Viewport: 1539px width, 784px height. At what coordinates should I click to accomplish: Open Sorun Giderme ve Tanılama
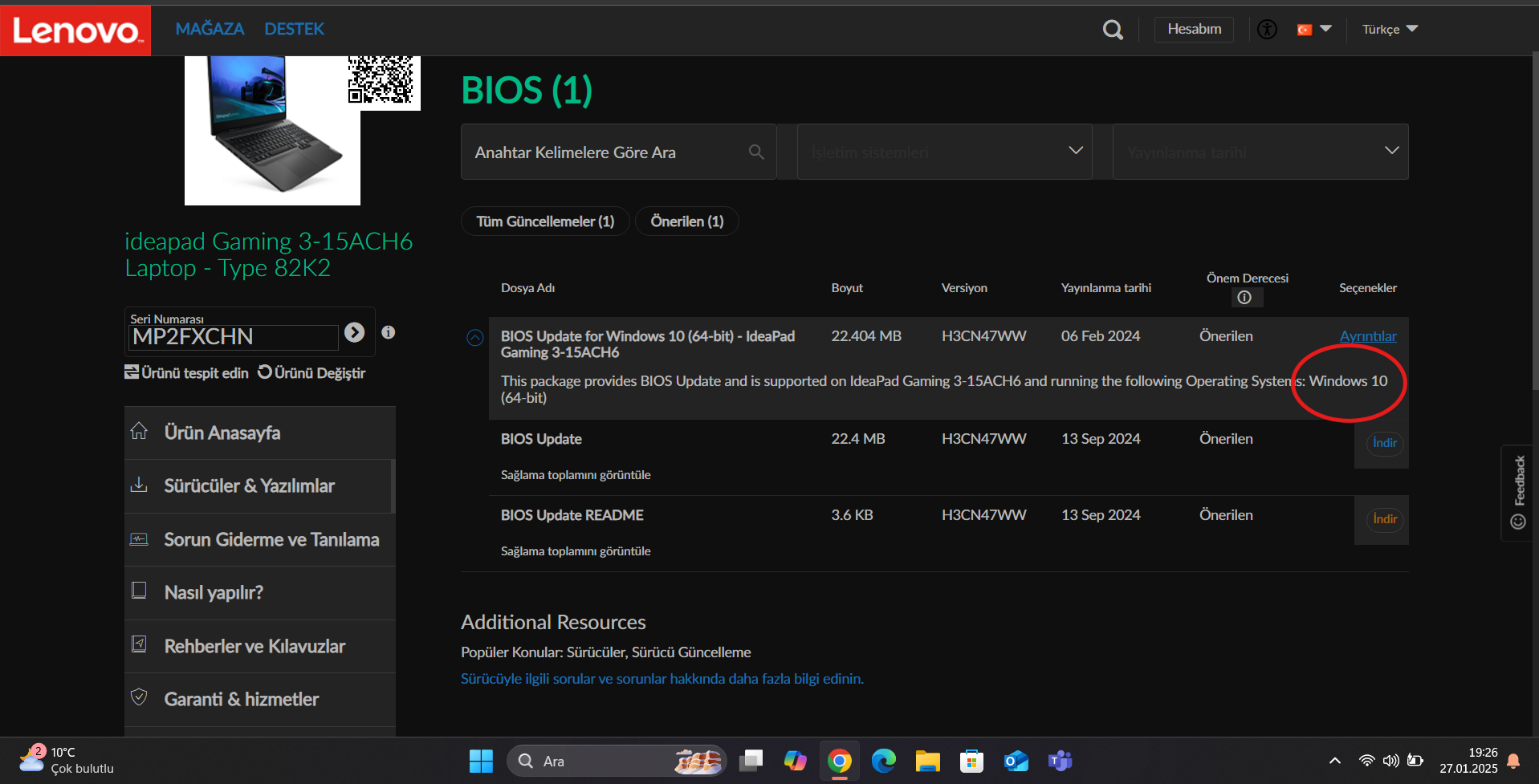(x=260, y=540)
